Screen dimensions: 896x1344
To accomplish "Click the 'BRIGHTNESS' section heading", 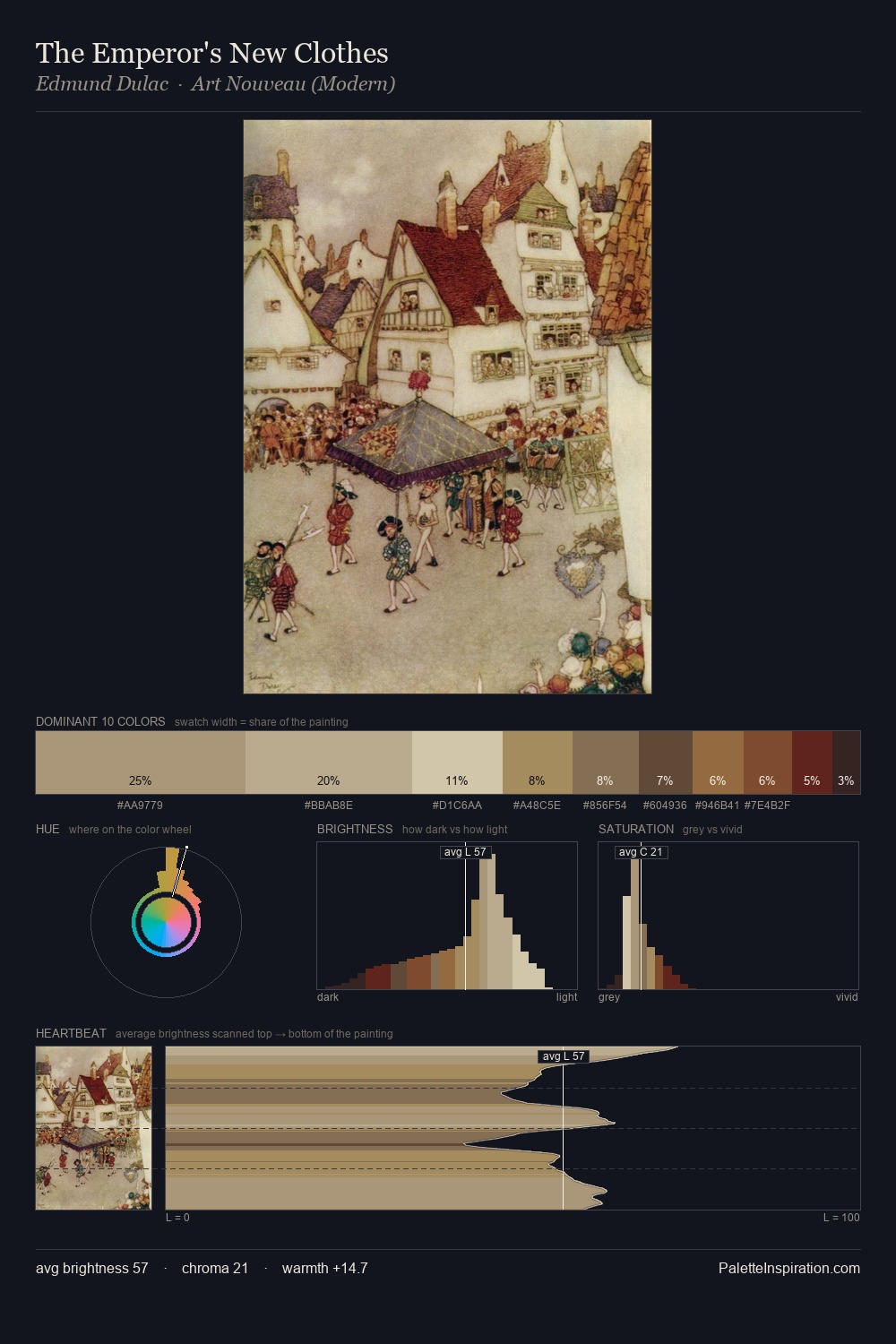I will [x=355, y=829].
